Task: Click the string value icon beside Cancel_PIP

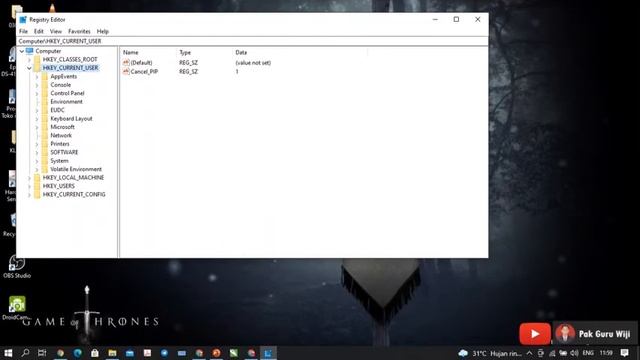Action: [126, 71]
